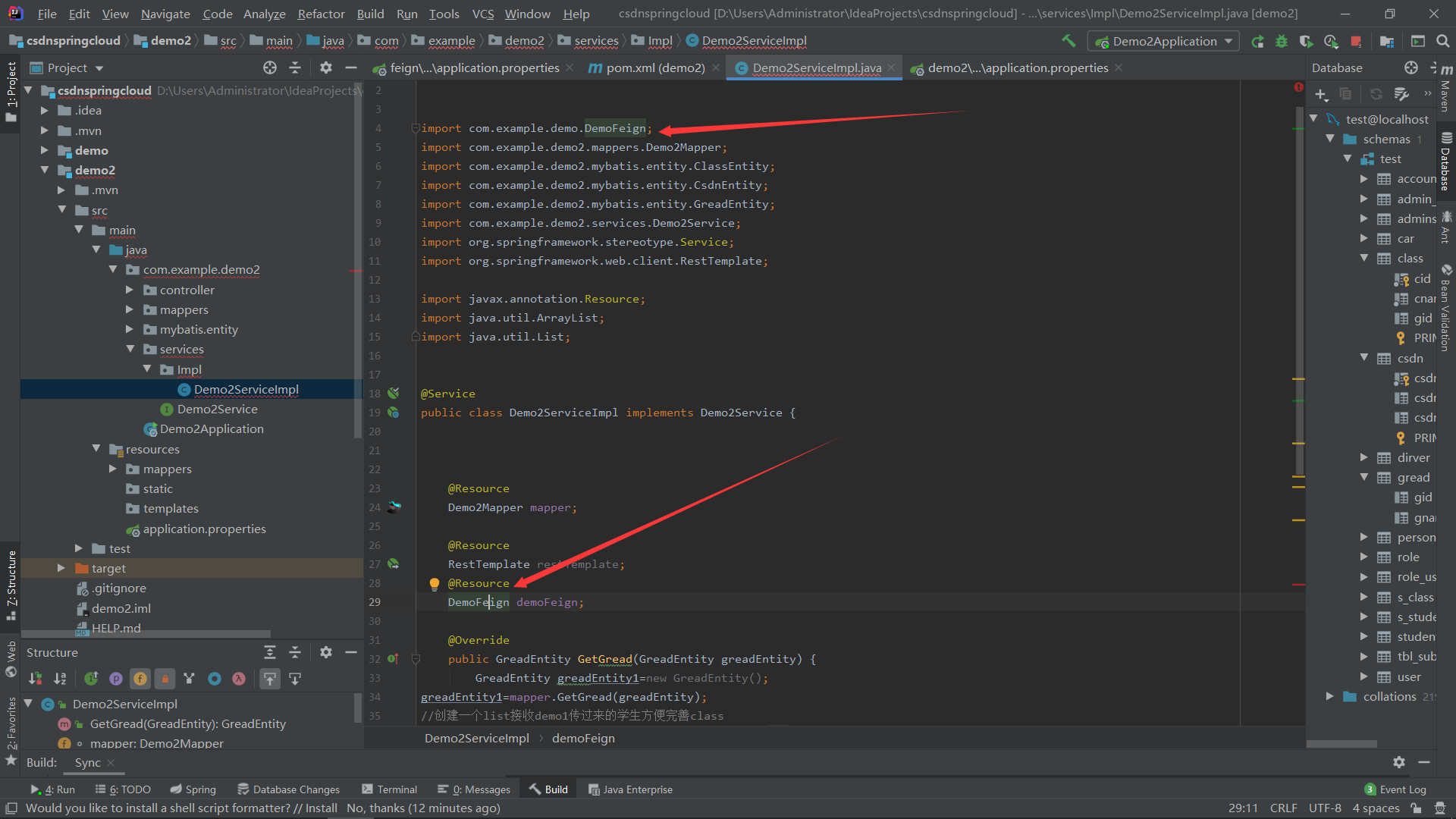The width and height of the screenshot is (1456, 819).
Task: Stop the running application with the red square
Action: click(1356, 42)
